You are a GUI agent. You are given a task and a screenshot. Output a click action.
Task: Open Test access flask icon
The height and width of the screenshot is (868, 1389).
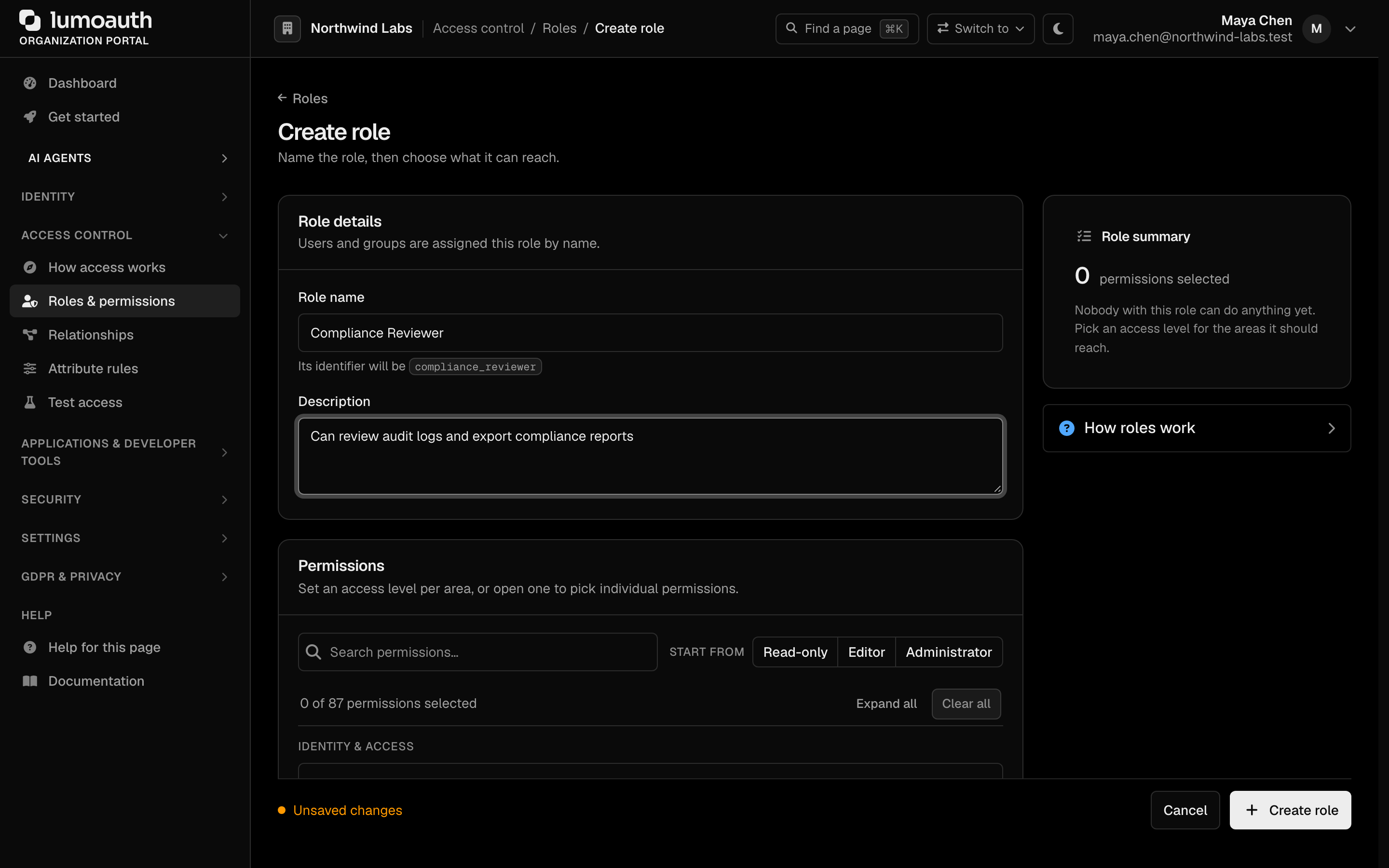[30, 402]
